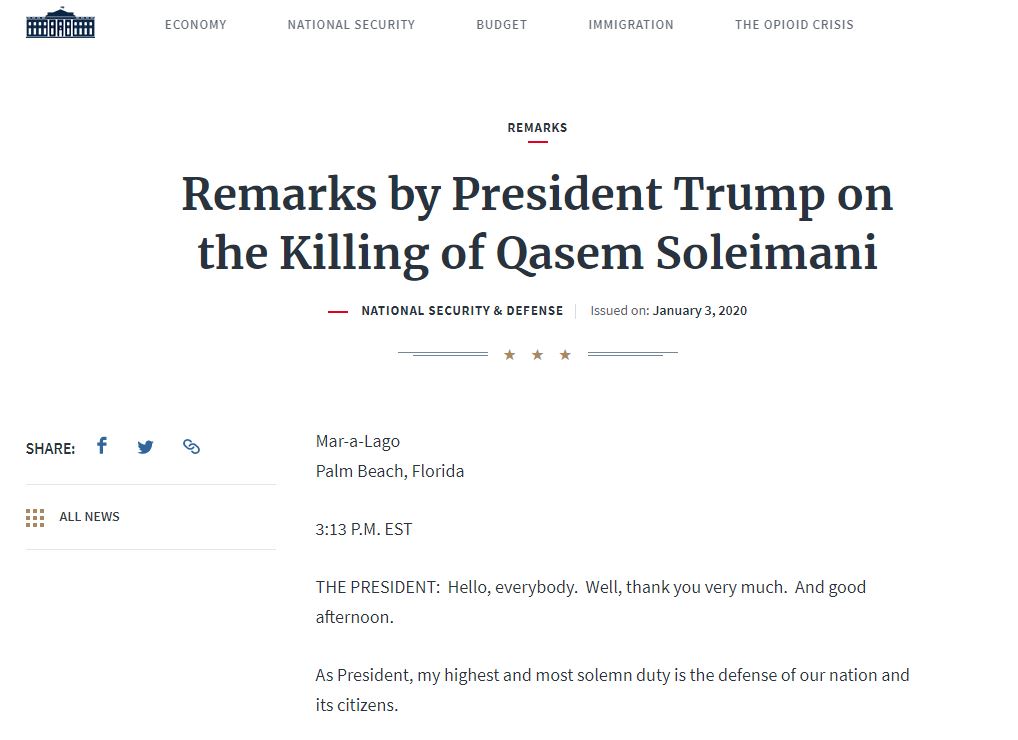Share the article on Twitter

pyautogui.click(x=145, y=447)
